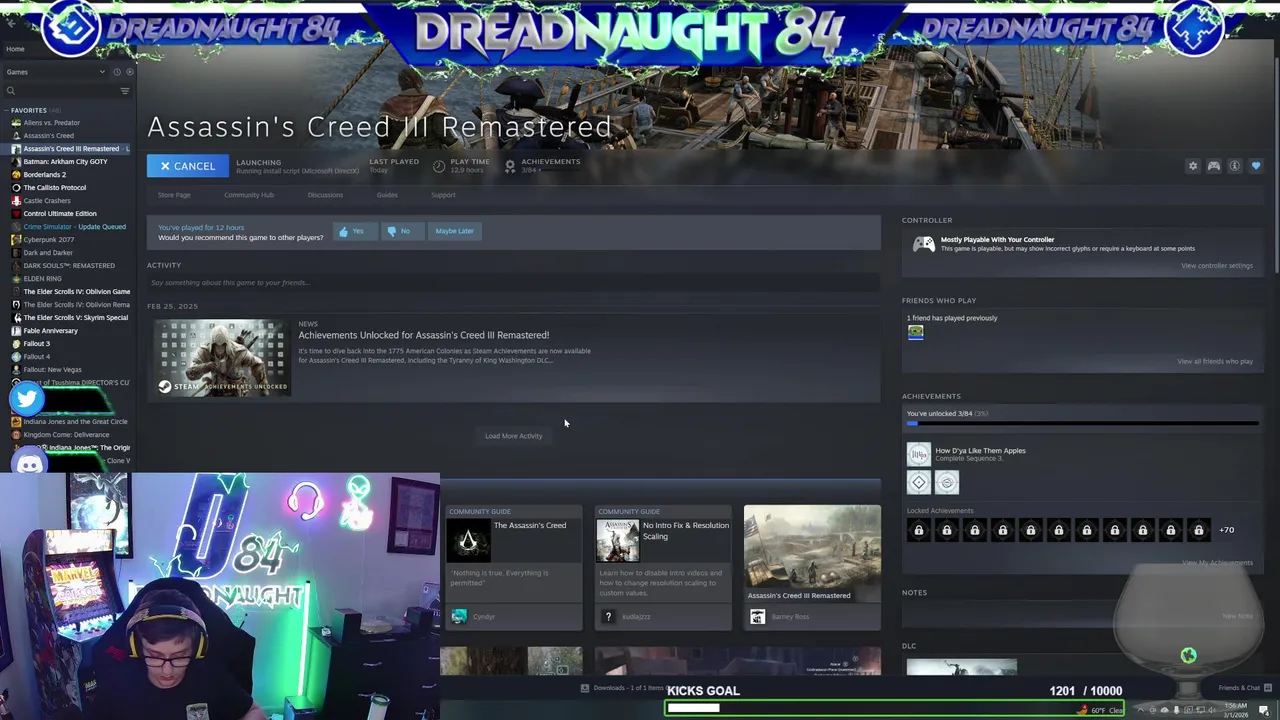This screenshot has height=720, width=1280.
Task: Open Achievements Unlocked news thumbnail
Action: 223,358
